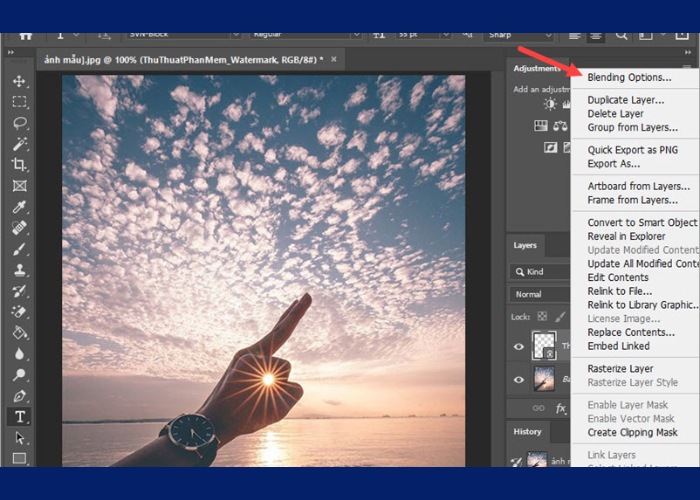The width and height of the screenshot is (700, 500).
Task: Select the Frame tool
Action: tap(19, 185)
